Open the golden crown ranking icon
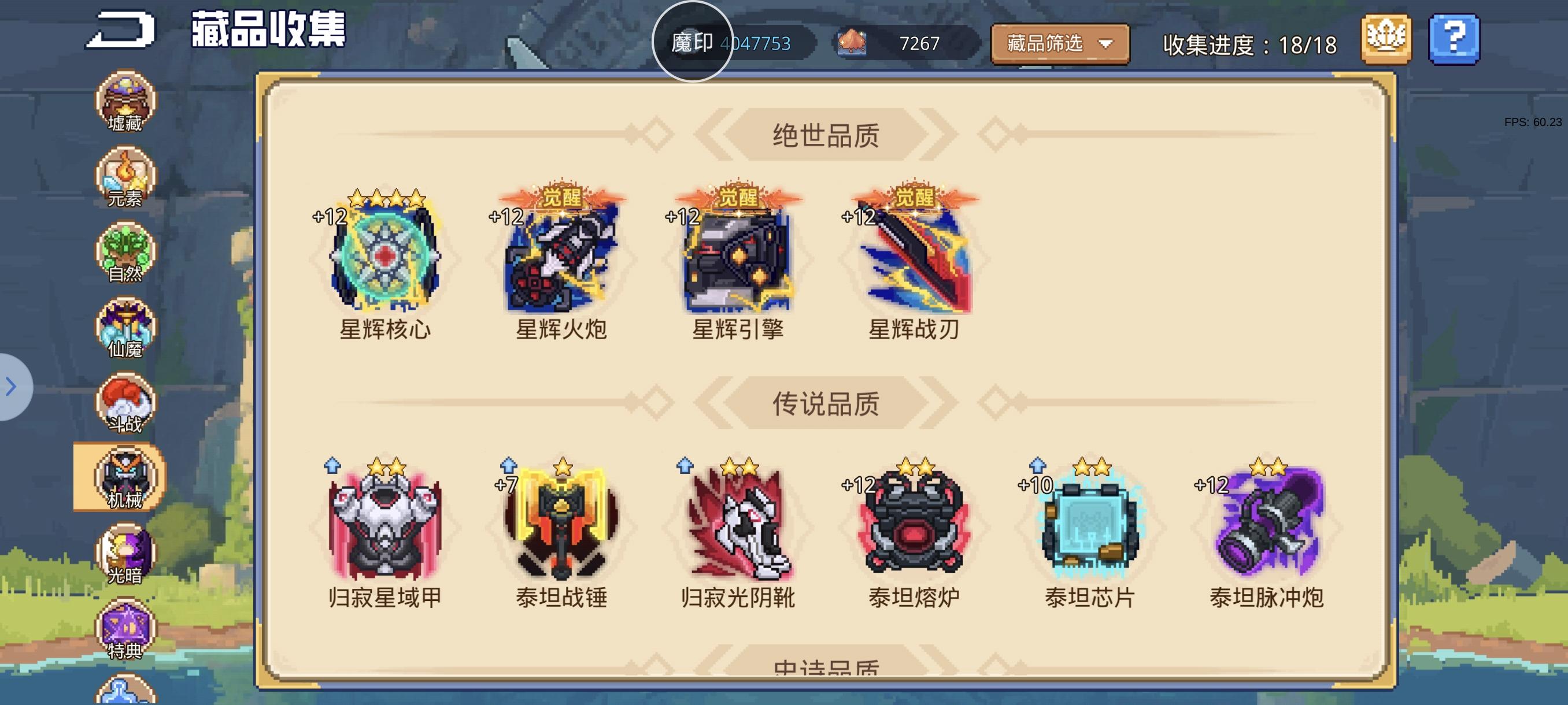1568x705 pixels. pyautogui.click(x=1386, y=39)
